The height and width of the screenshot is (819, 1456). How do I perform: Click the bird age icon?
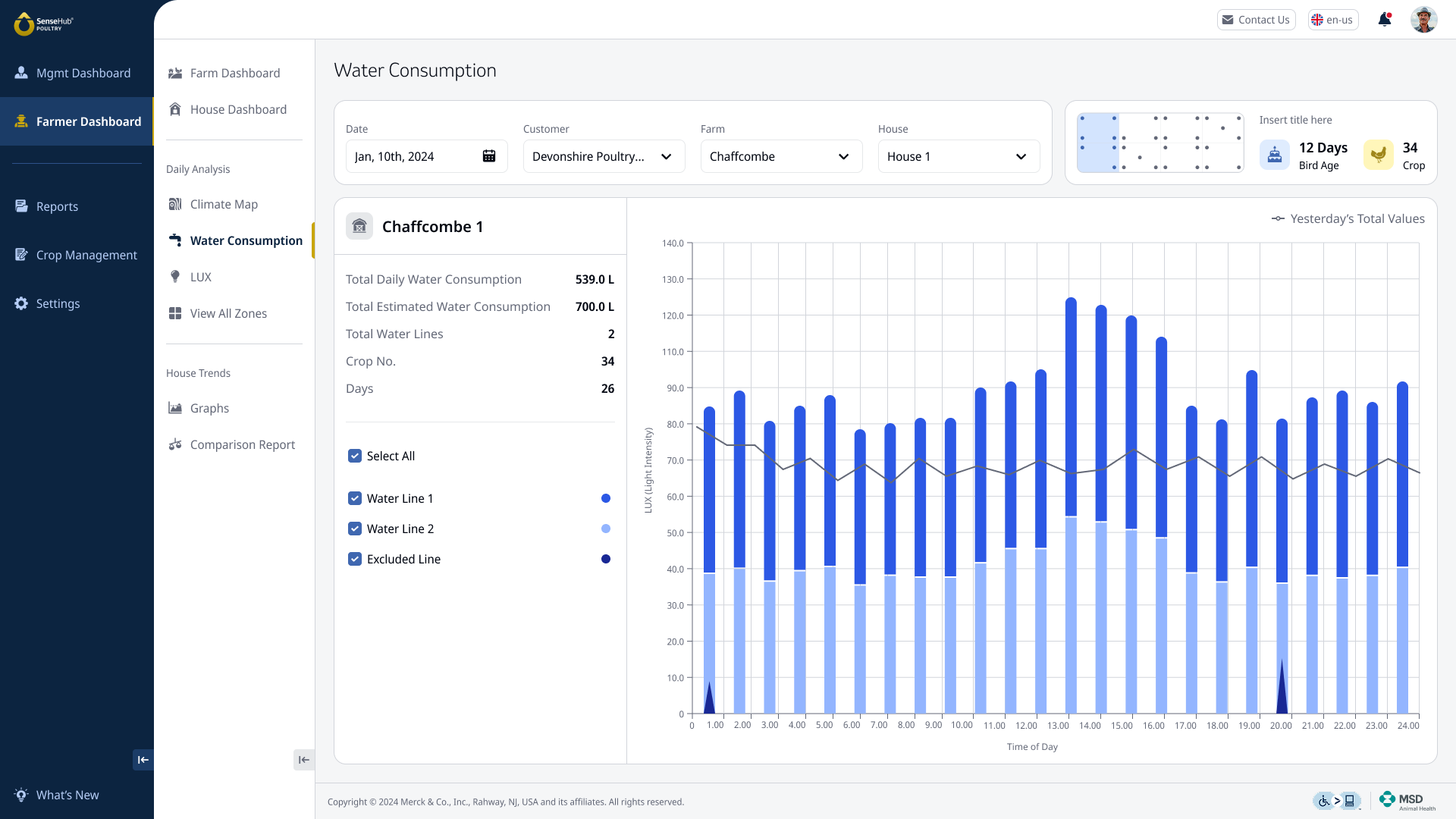[x=1275, y=155]
